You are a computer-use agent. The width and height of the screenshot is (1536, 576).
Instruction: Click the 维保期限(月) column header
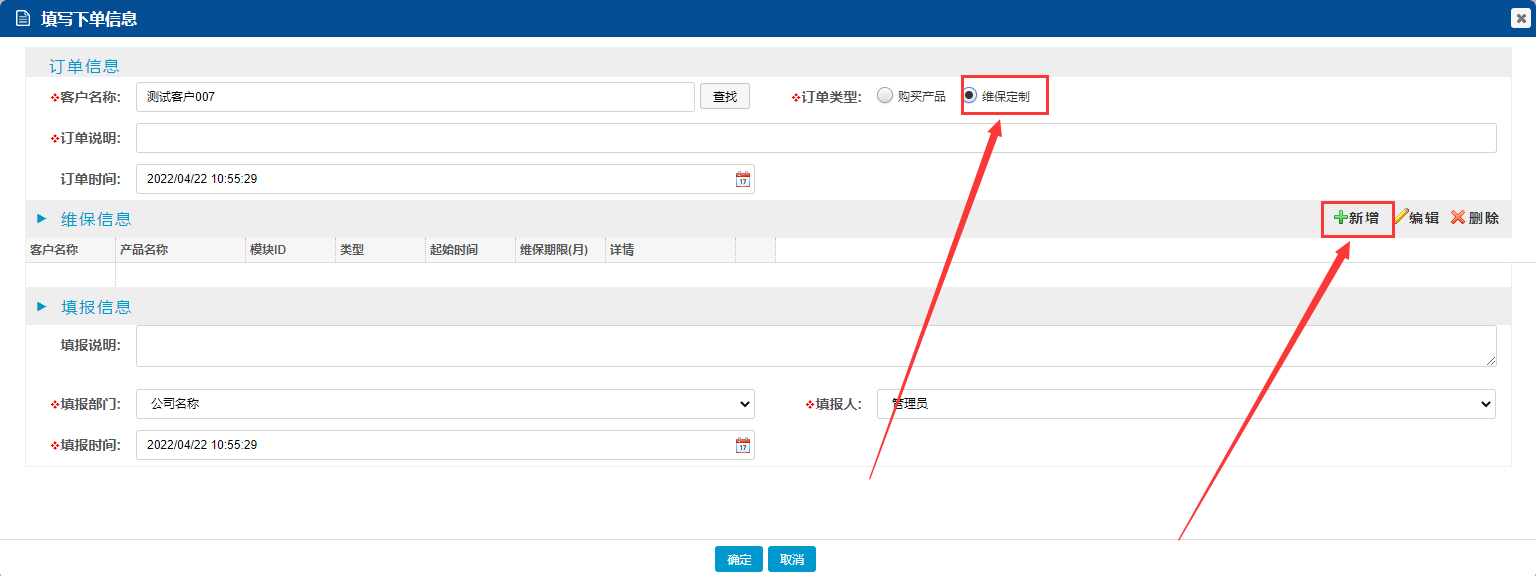(553, 250)
